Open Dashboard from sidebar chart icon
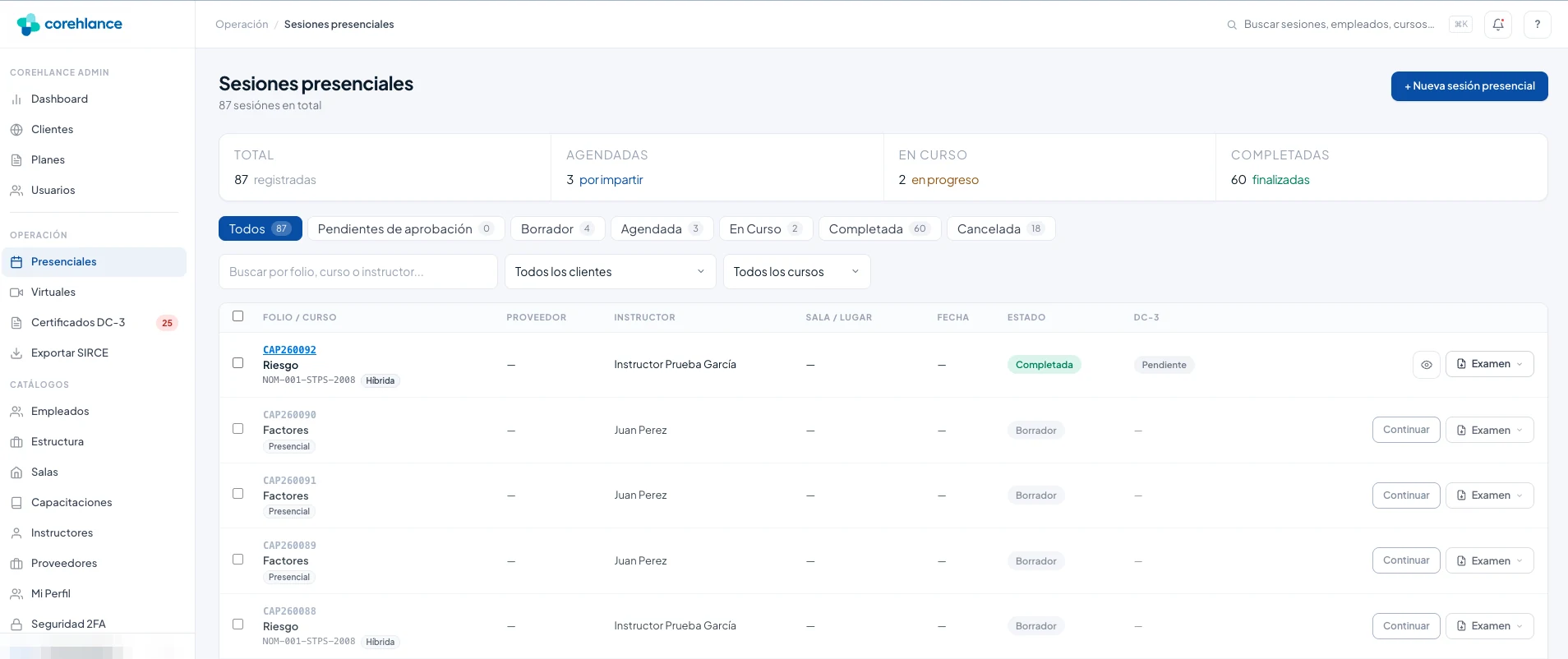This screenshot has height=659, width=1568. click(x=16, y=99)
